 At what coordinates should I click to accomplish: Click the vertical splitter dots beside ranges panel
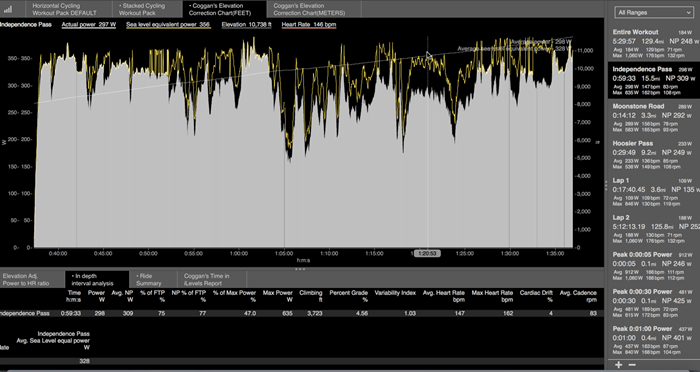point(606,185)
